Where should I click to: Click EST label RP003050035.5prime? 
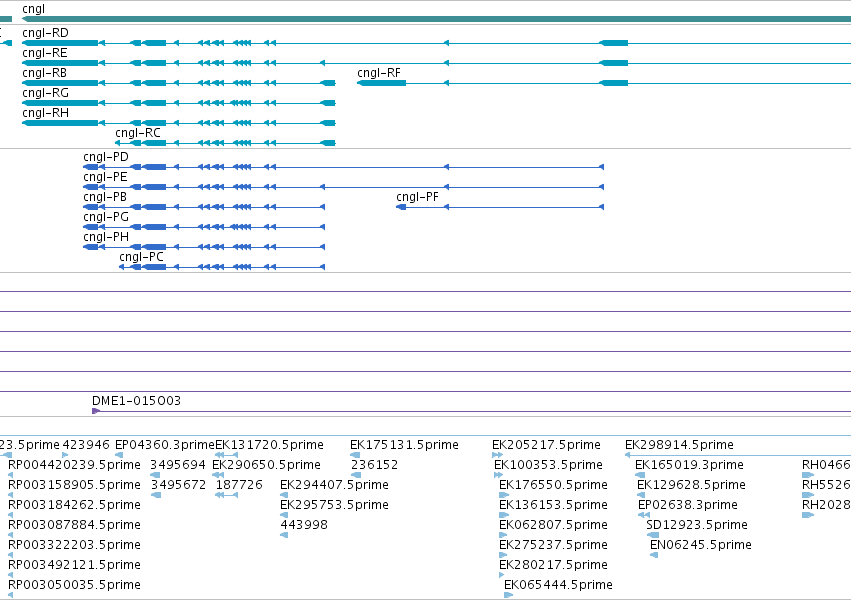coord(74,586)
